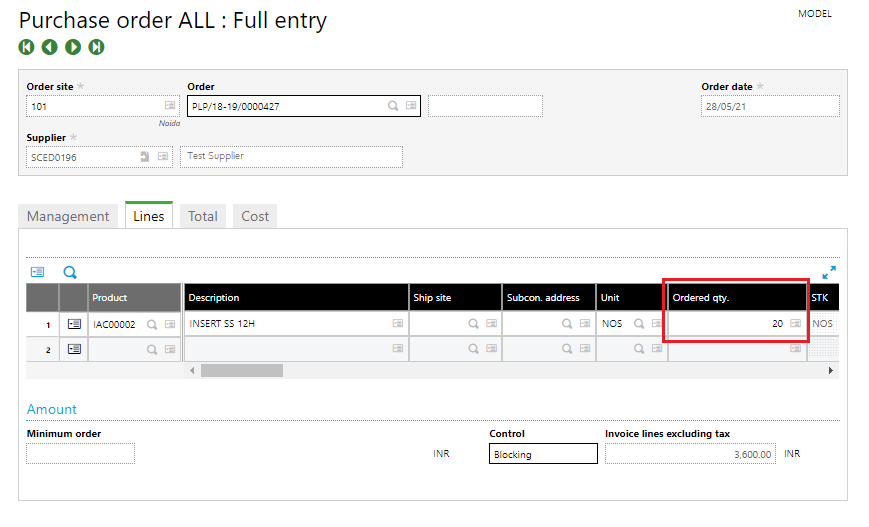Click the Unit column header
Image resolution: width=869 pixels, height=527 pixels.
click(632, 298)
